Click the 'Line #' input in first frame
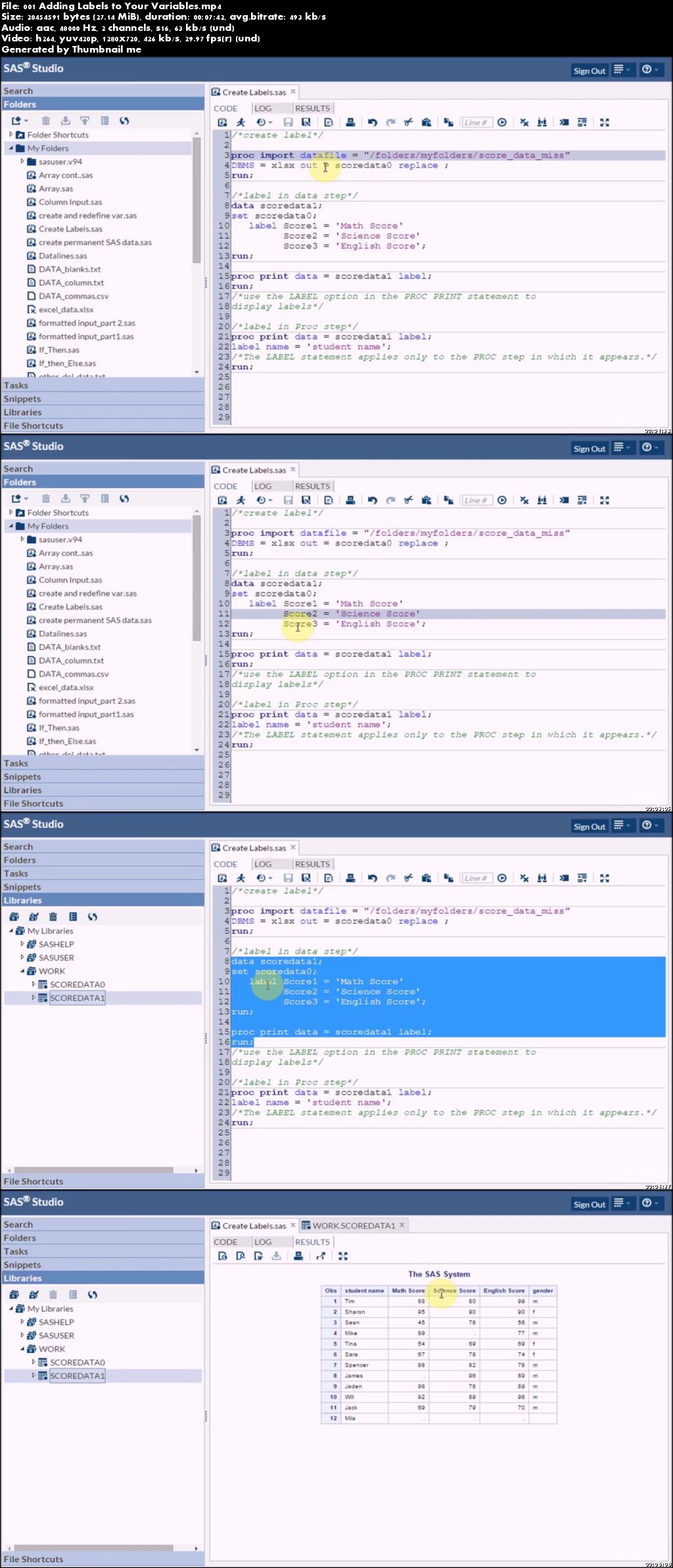 [476, 122]
